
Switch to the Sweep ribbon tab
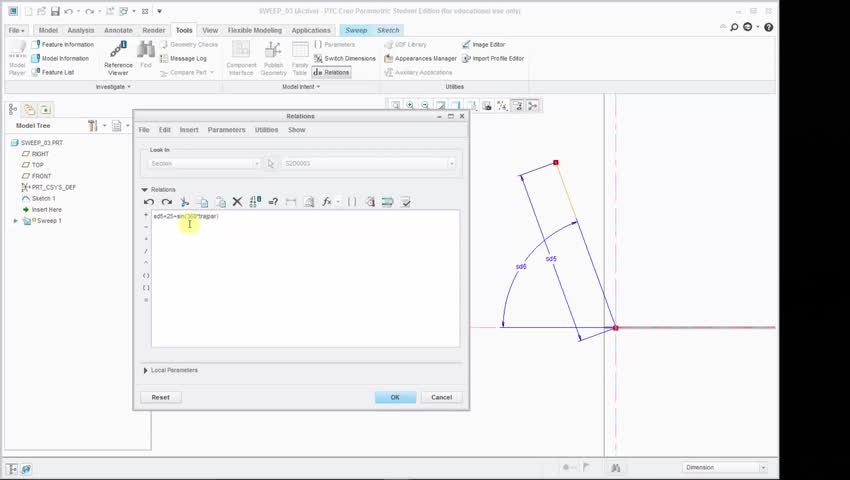(356, 30)
